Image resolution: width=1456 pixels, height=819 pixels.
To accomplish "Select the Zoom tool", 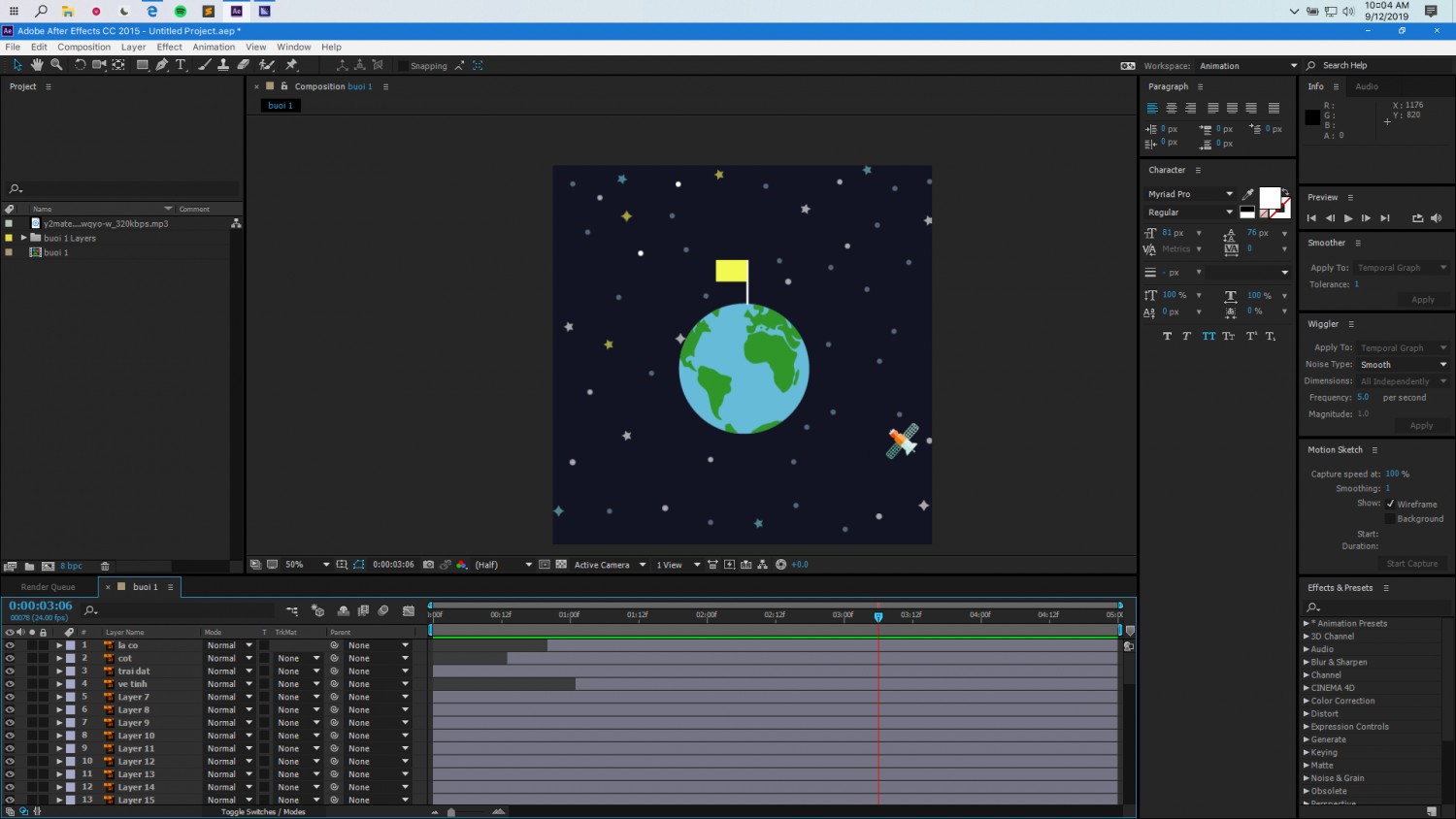I will coord(56,65).
